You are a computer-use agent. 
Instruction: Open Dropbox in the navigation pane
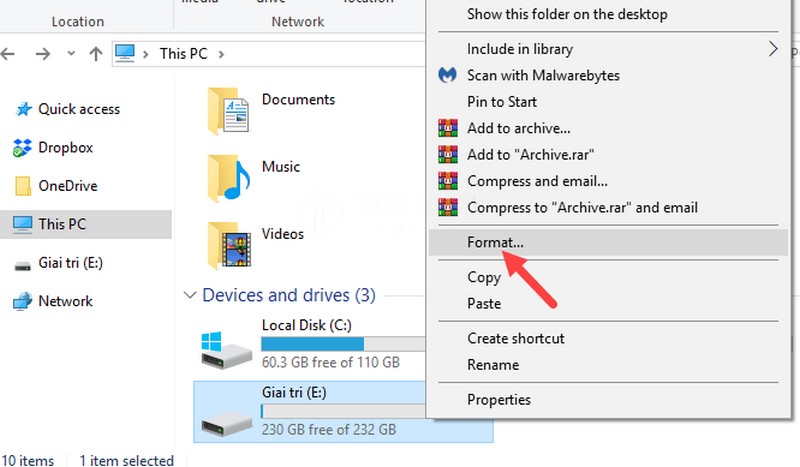click(x=65, y=148)
